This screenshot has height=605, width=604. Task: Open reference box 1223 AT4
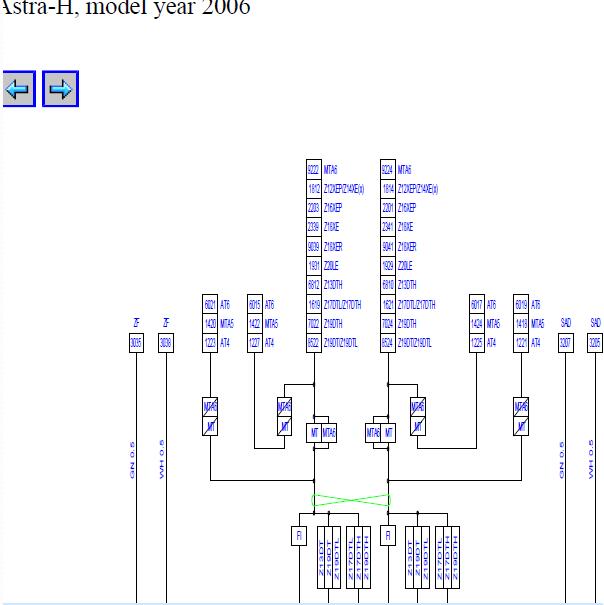(x=210, y=343)
